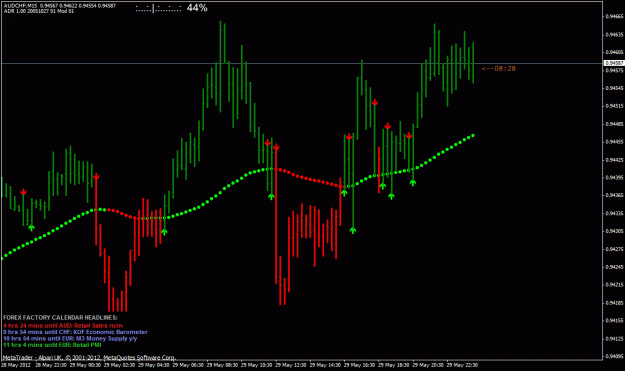The width and height of the screenshot is (625, 371).
Task: Click the 0.94395 price axis label
Action: click(x=614, y=177)
